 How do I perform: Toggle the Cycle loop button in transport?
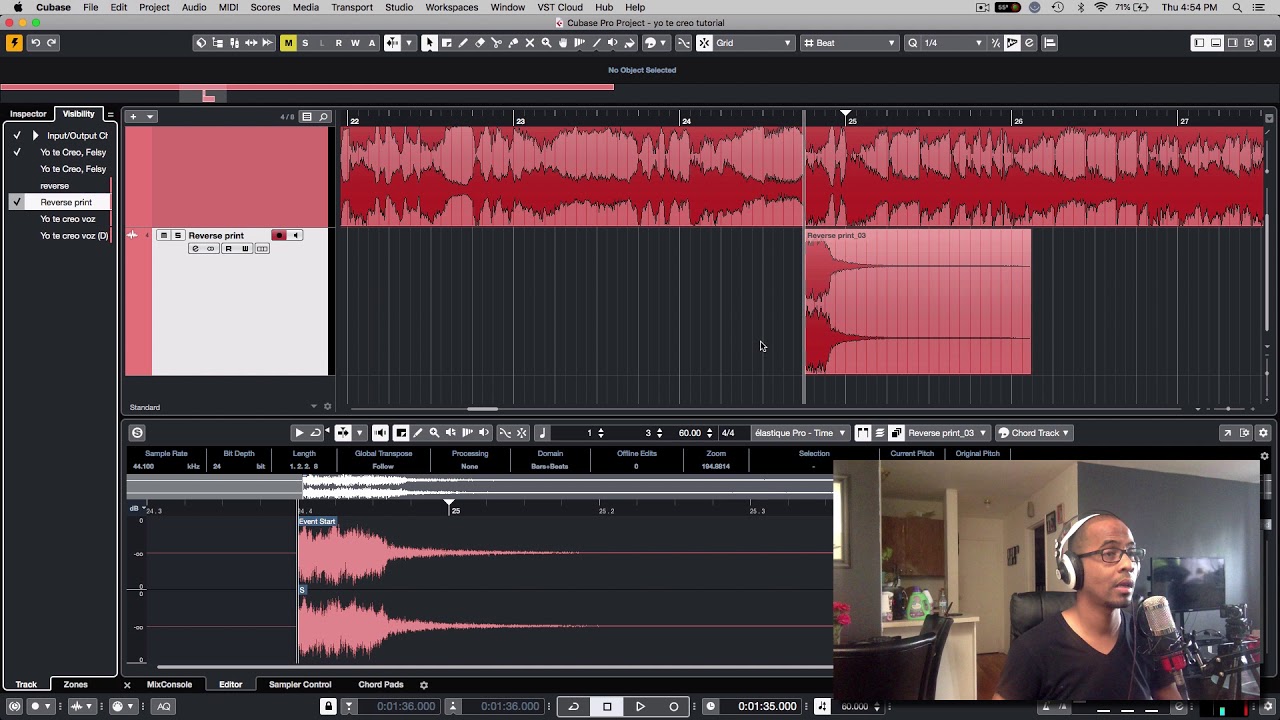pyautogui.click(x=573, y=706)
